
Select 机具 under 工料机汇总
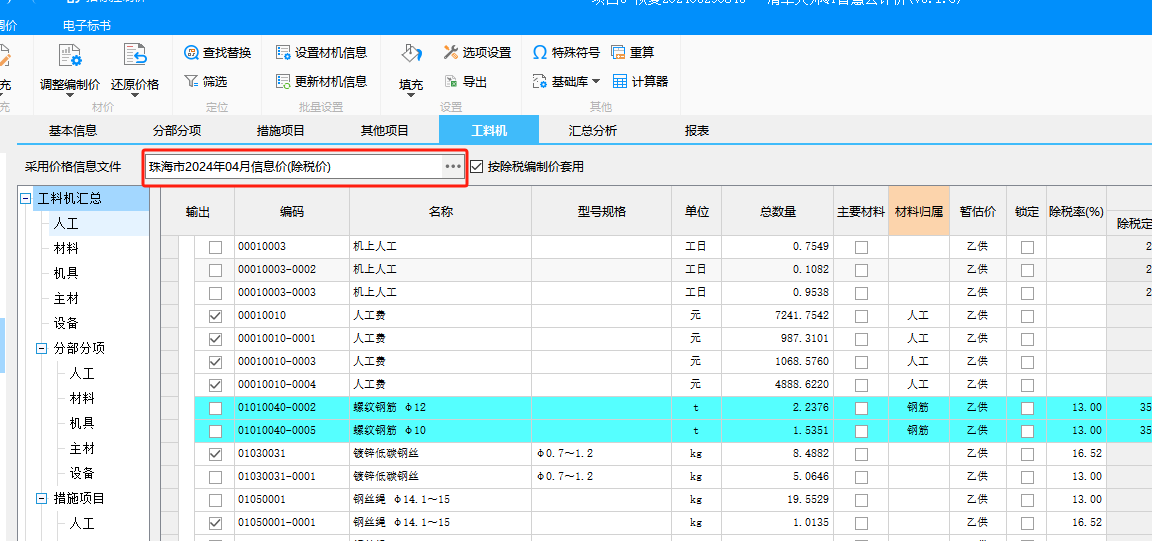[x=66, y=273]
